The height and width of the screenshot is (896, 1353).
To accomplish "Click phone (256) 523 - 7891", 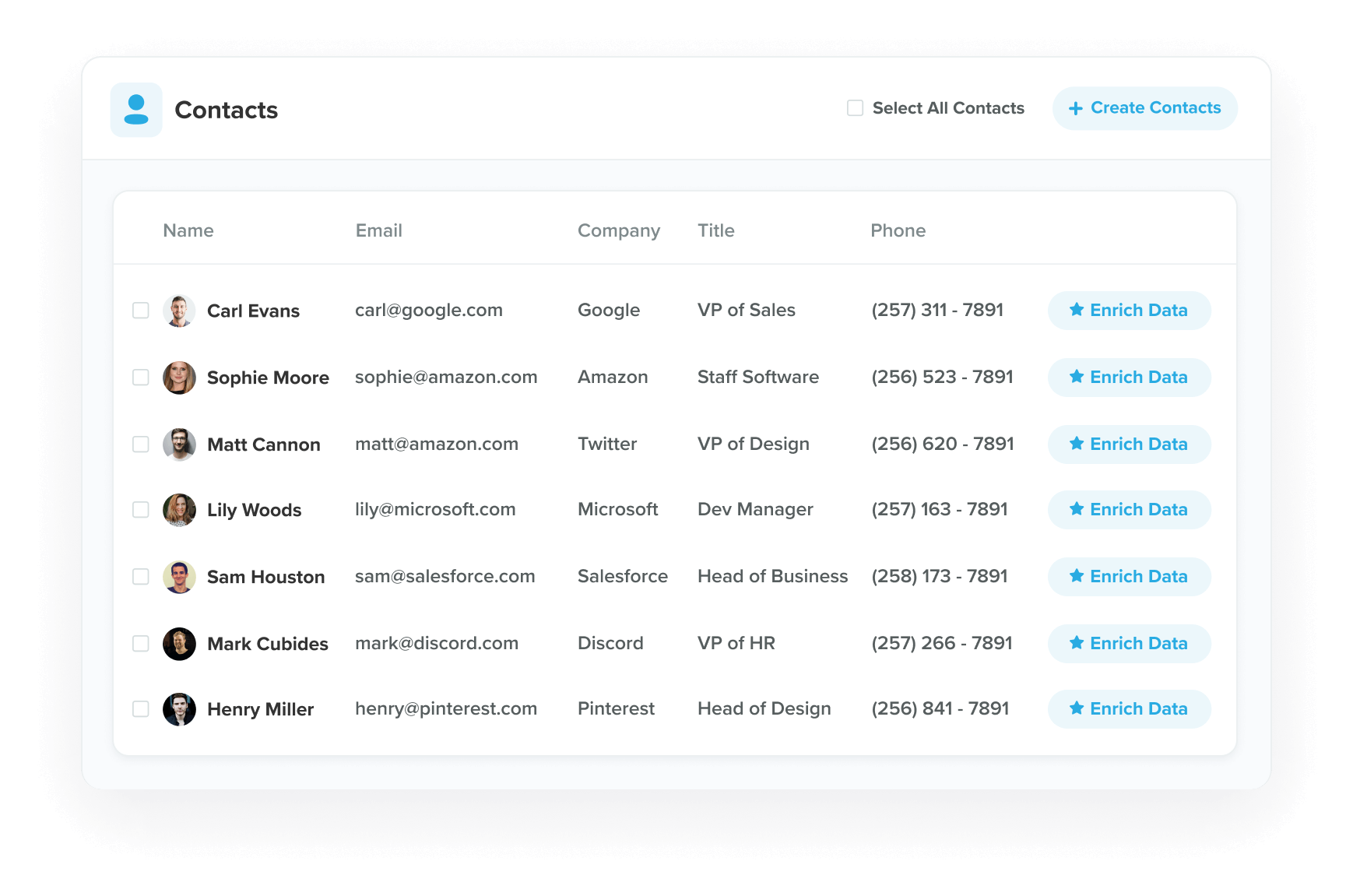I will (x=943, y=377).
